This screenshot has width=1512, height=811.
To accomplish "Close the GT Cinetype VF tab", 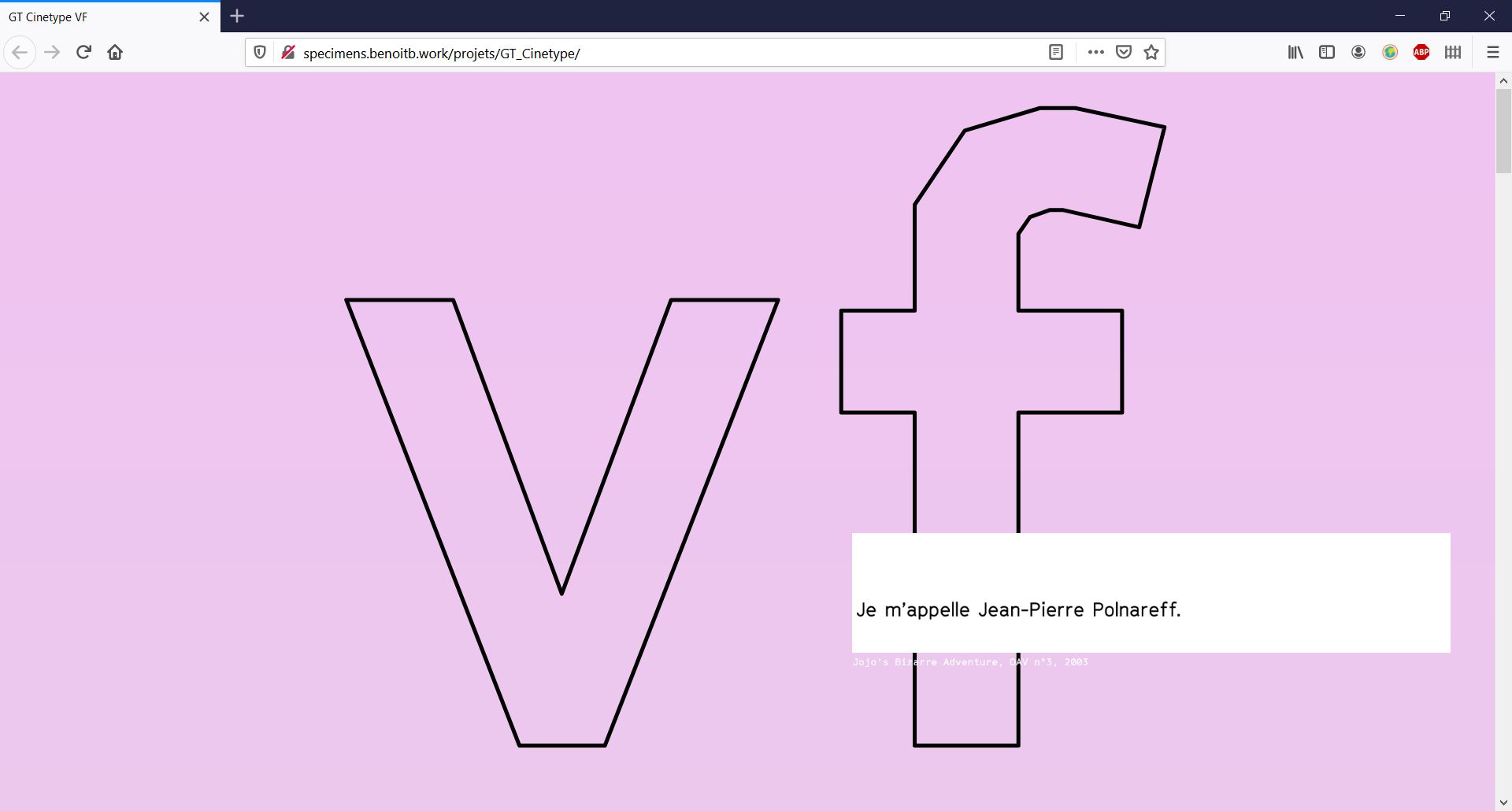I will click(204, 17).
